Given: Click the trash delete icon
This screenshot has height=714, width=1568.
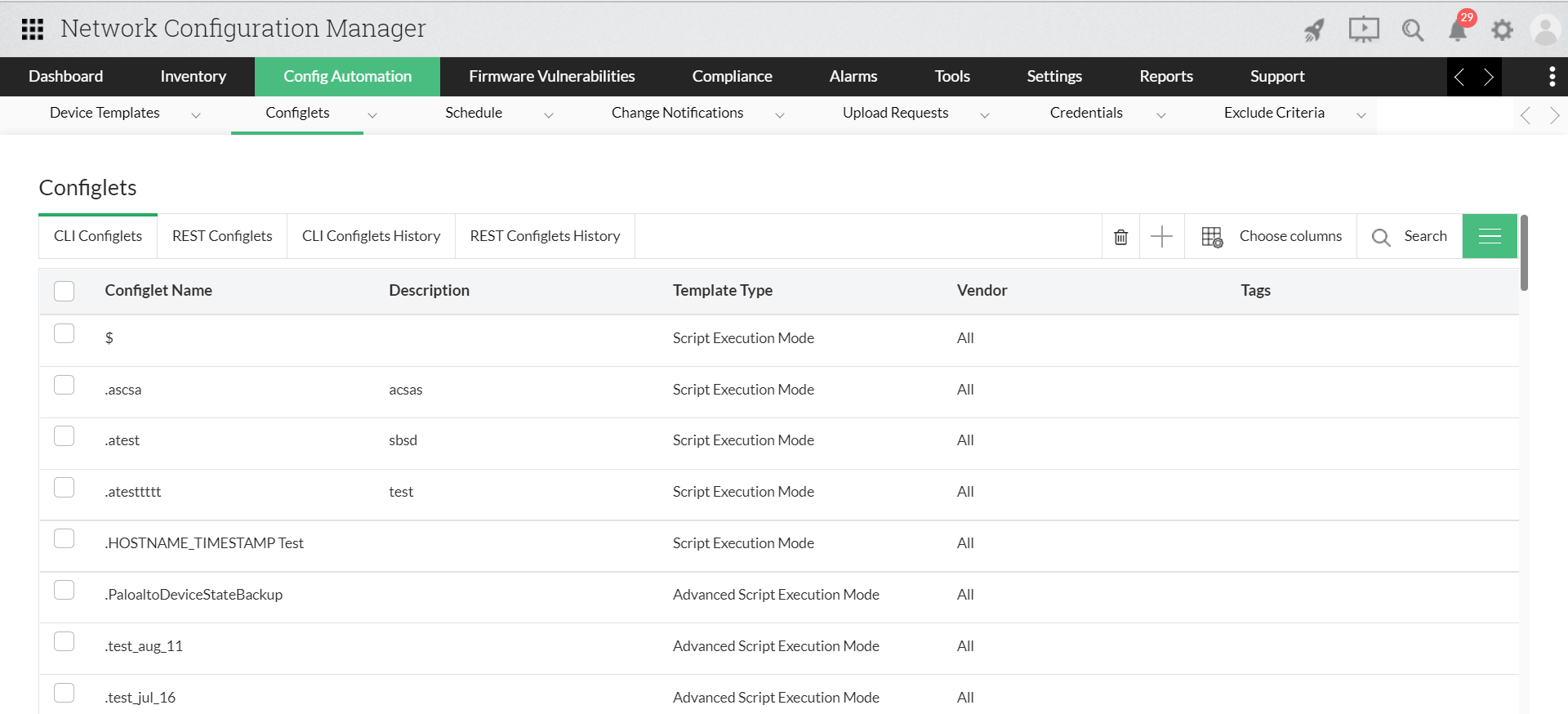Looking at the screenshot, I should point(1120,237).
